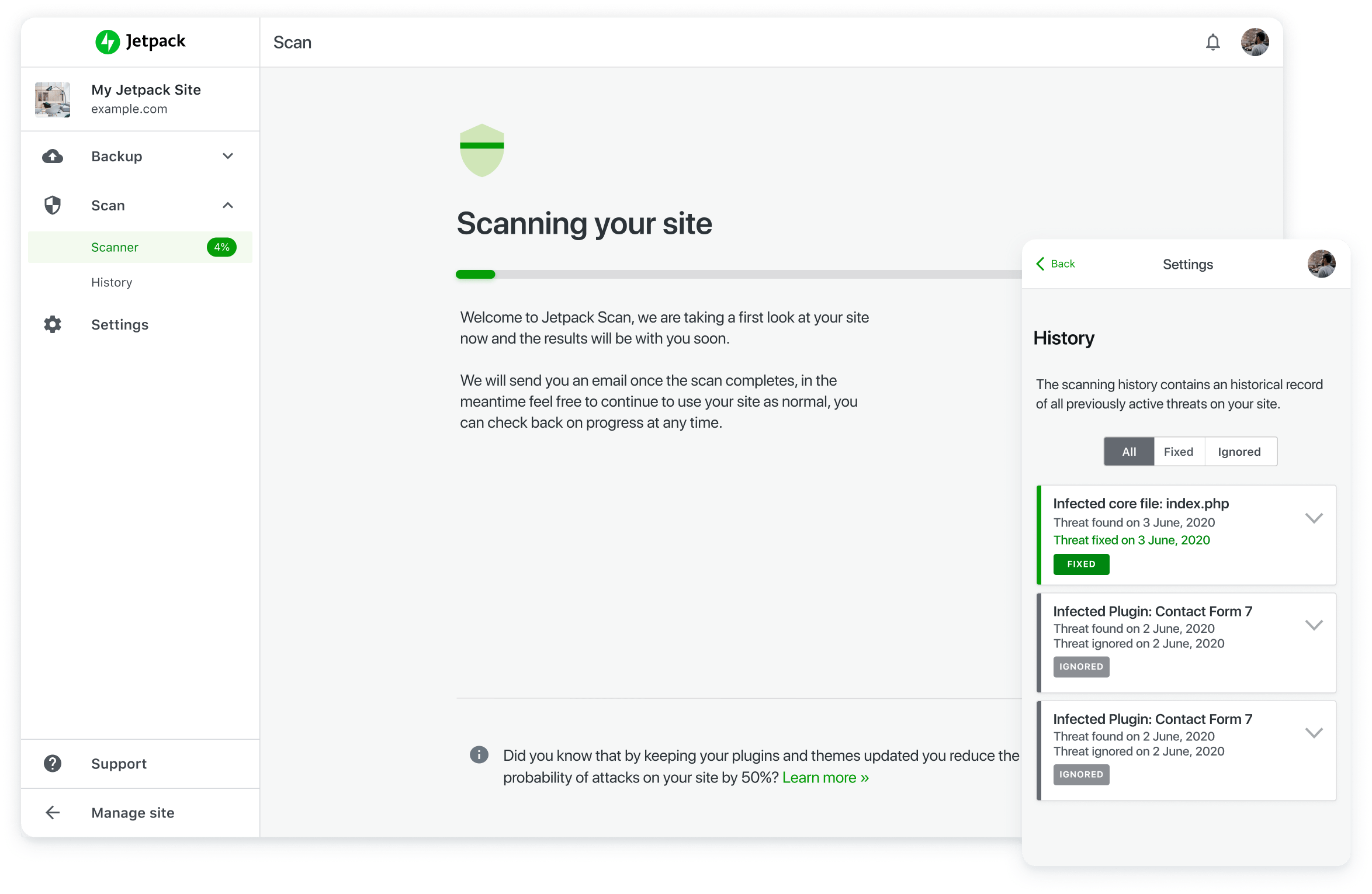Viewport: 1372px width, 894px height.
Task: Click the notification bell icon
Action: tap(1214, 42)
